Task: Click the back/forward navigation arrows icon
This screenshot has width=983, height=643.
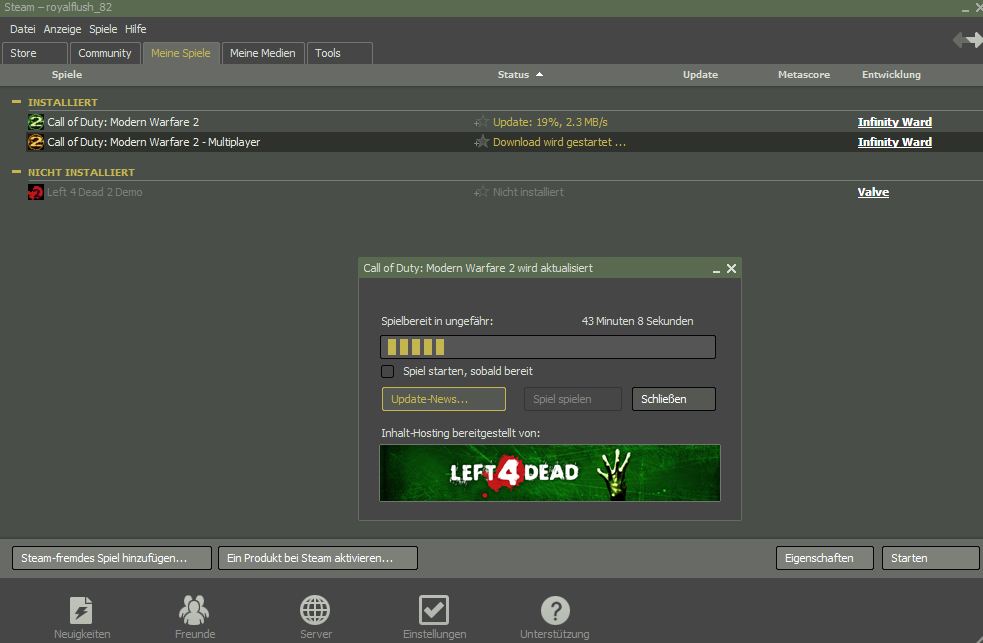Action: click(x=967, y=39)
